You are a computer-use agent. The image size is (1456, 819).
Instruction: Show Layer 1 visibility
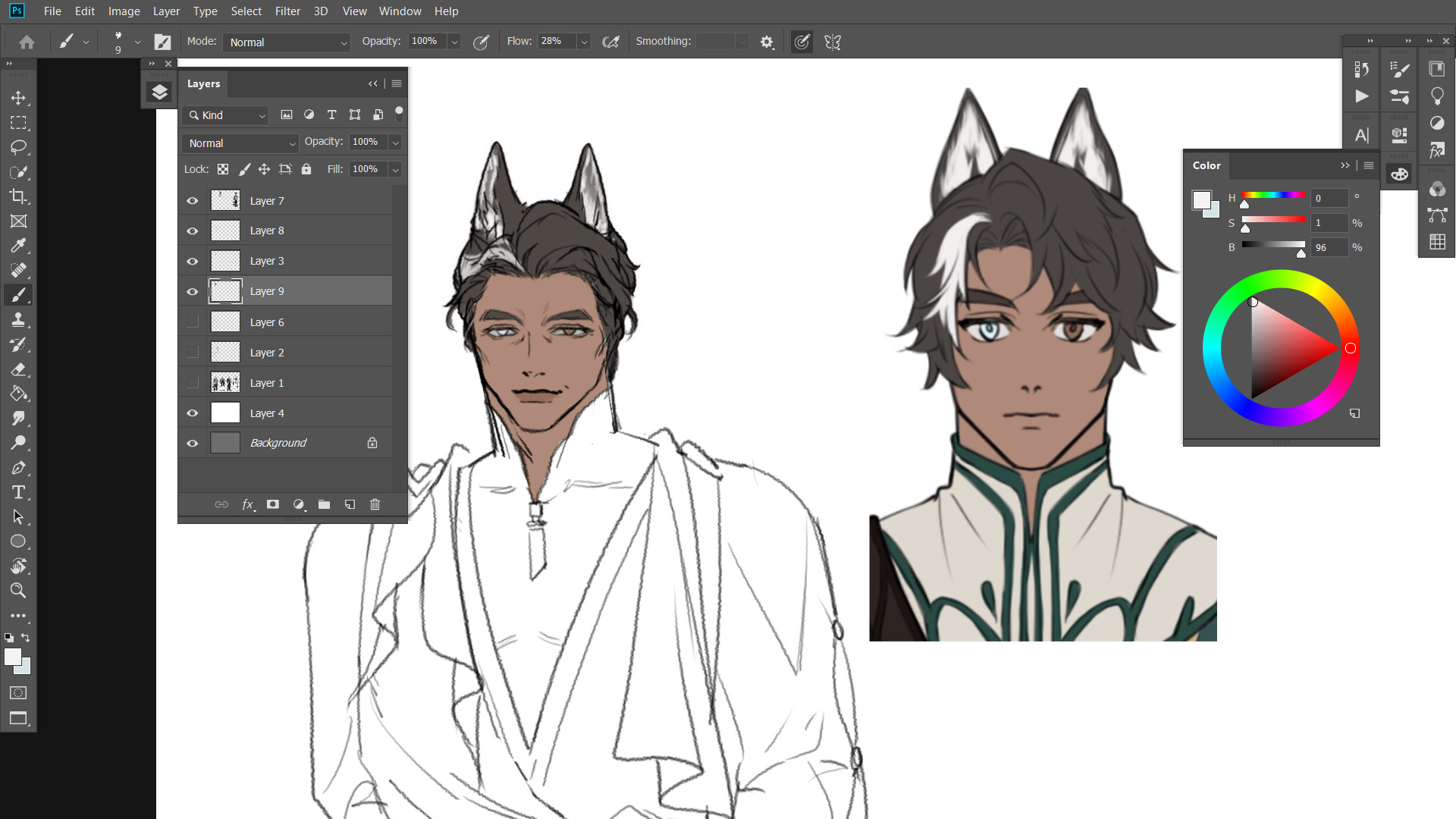193,383
